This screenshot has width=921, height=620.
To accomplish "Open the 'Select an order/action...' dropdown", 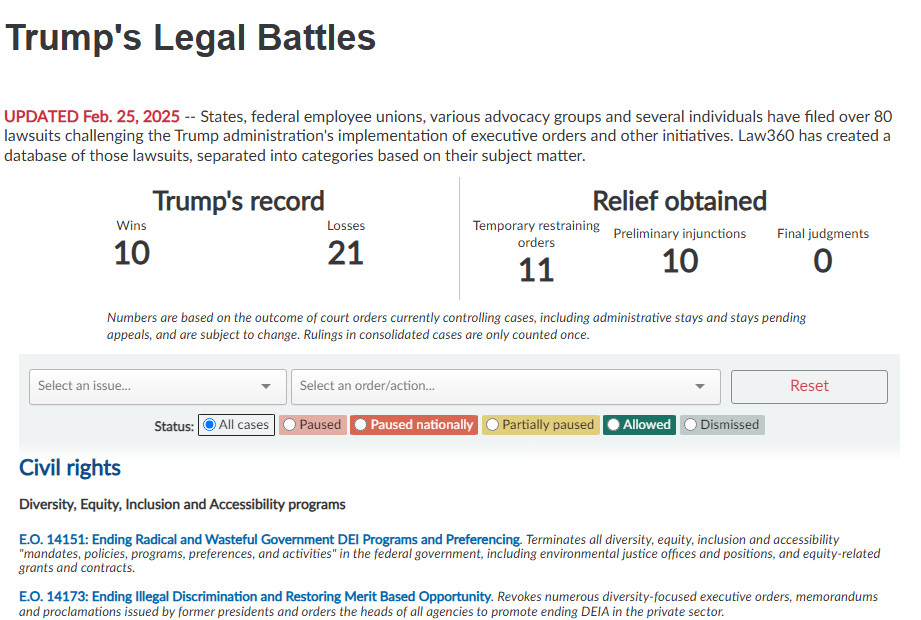I will pyautogui.click(x=506, y=386).
